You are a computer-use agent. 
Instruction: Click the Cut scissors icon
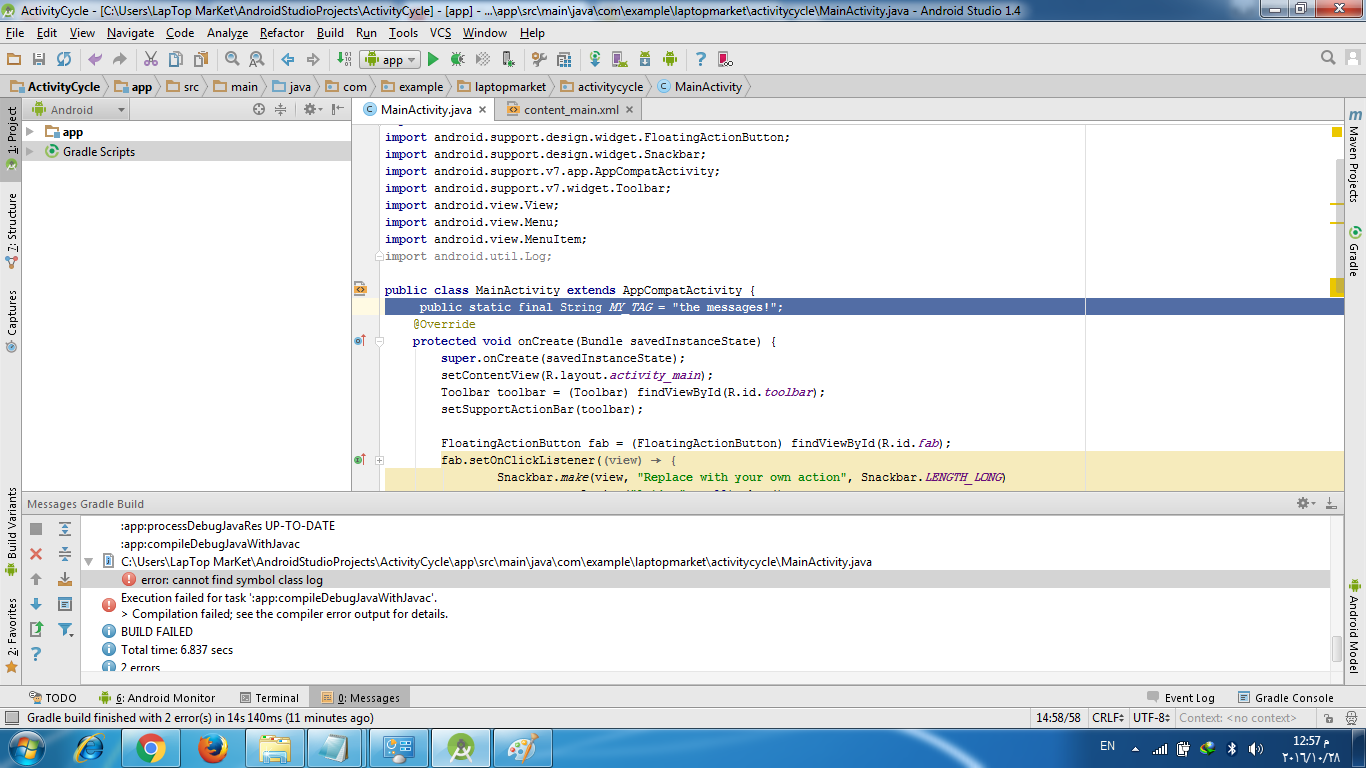pos(151,59)
